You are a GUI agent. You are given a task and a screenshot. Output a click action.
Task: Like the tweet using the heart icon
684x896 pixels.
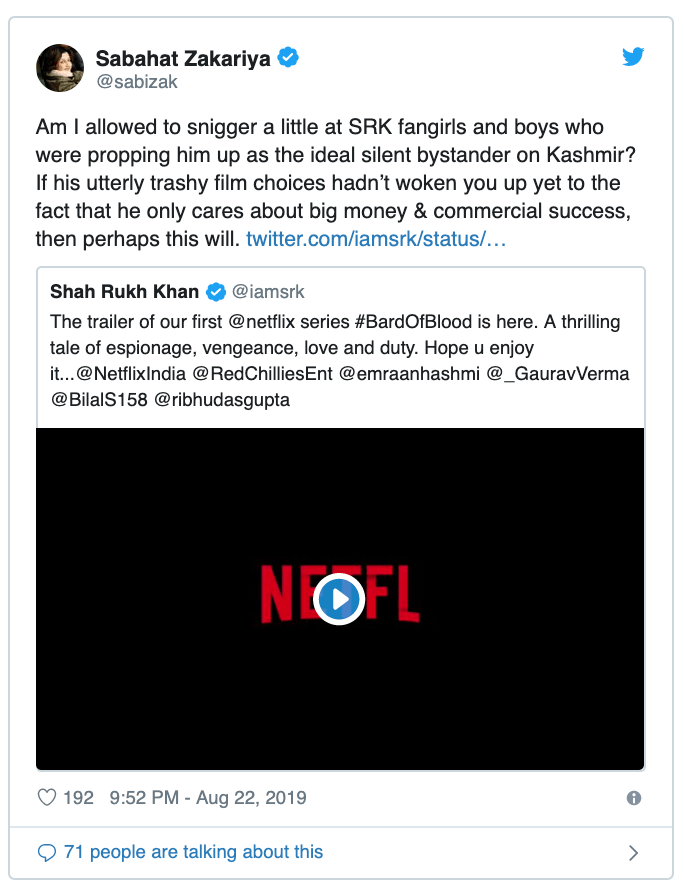coord(47,797)
